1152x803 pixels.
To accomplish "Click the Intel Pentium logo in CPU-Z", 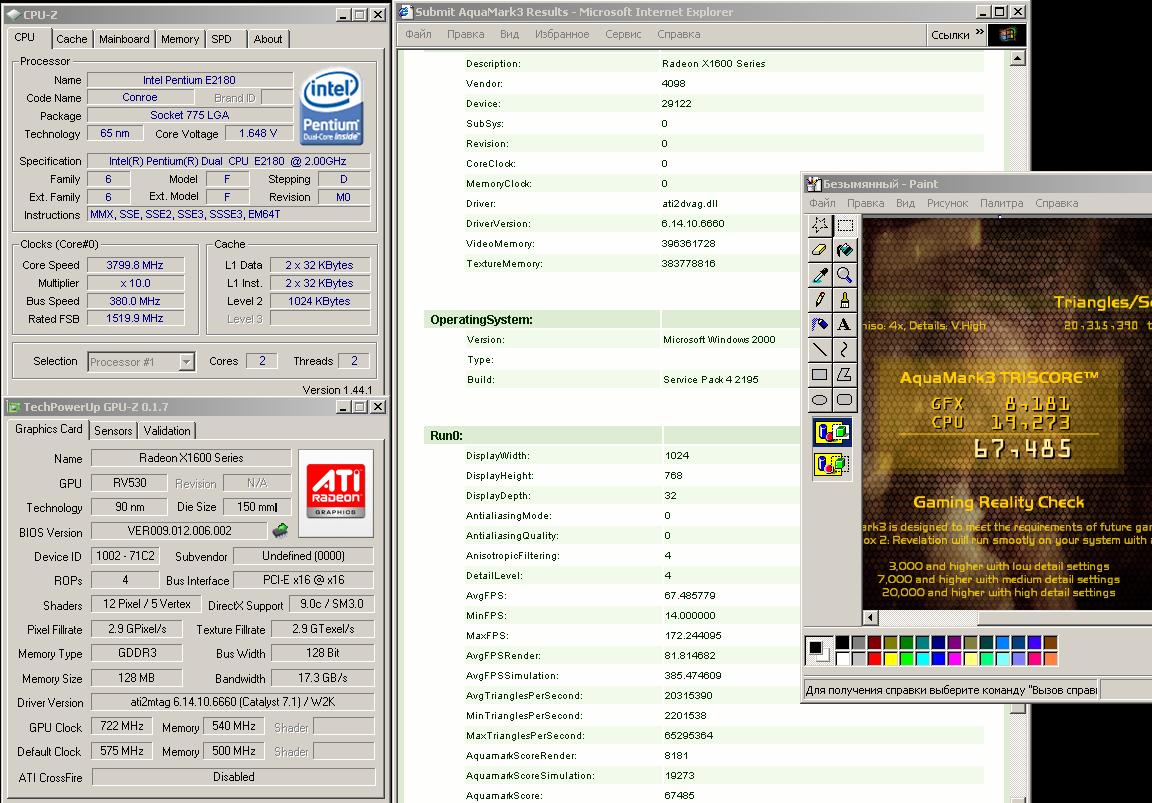I will [x=331, y=107].
